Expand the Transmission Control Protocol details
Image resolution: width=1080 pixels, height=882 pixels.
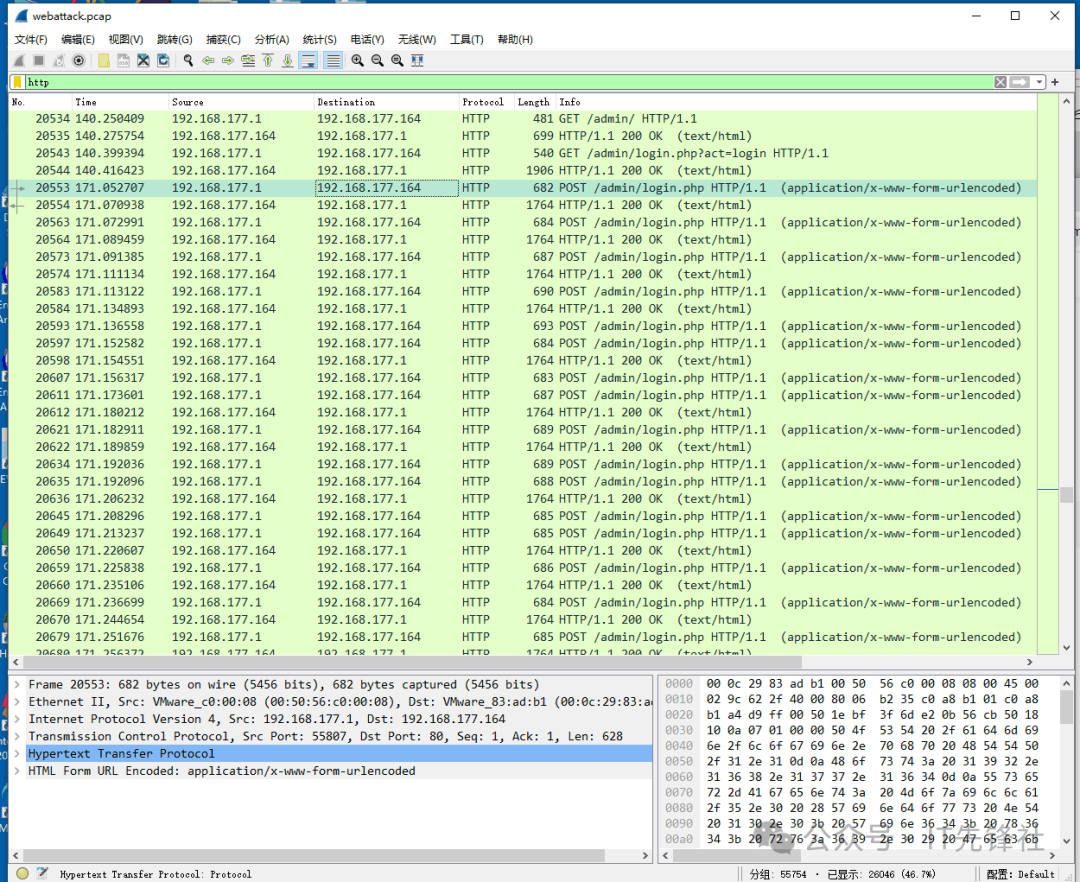click(x=16, y=736)
